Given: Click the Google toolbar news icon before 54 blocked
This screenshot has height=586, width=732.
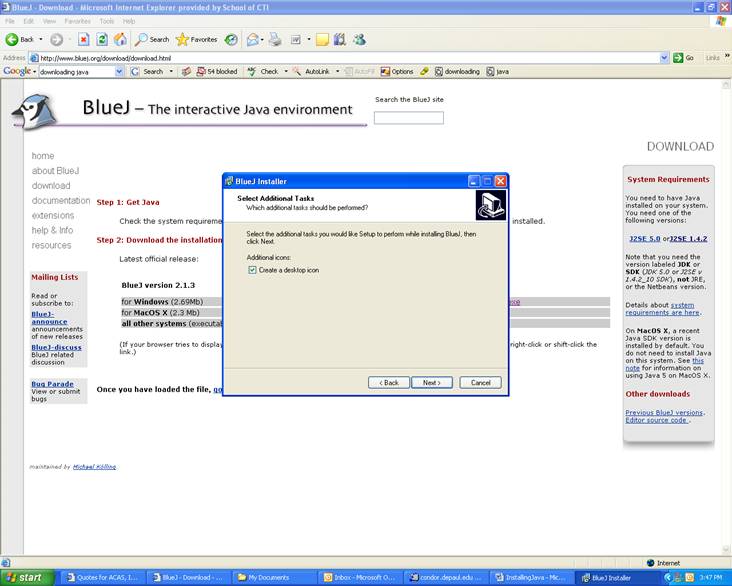Looking at the screenshot, I should coord(186,71).
